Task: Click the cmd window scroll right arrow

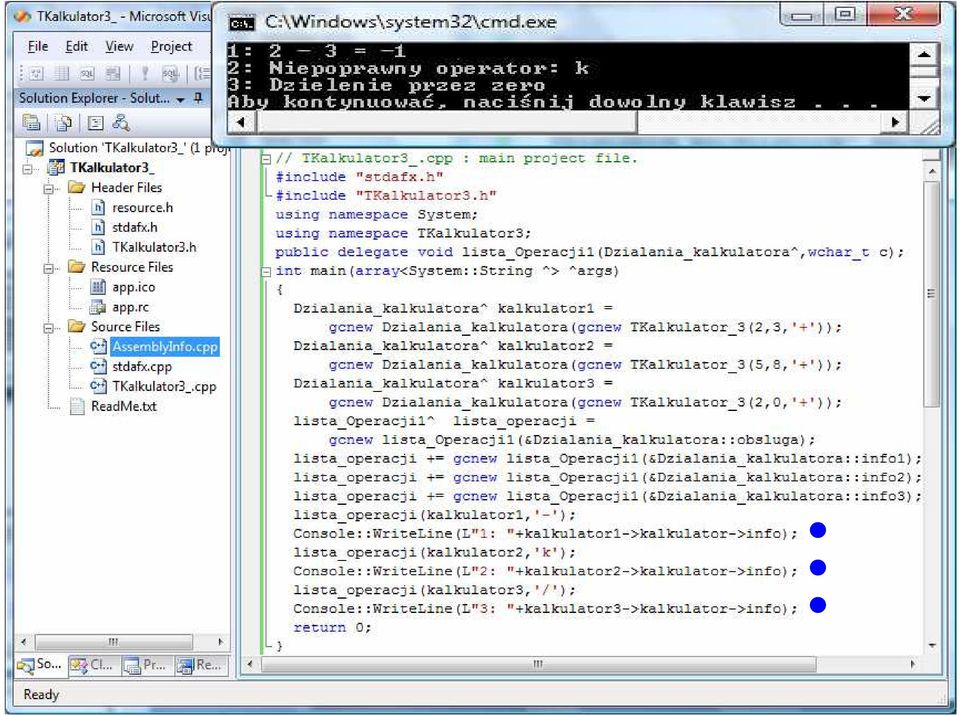Action: pyautogui.click(x=896, y=122)
